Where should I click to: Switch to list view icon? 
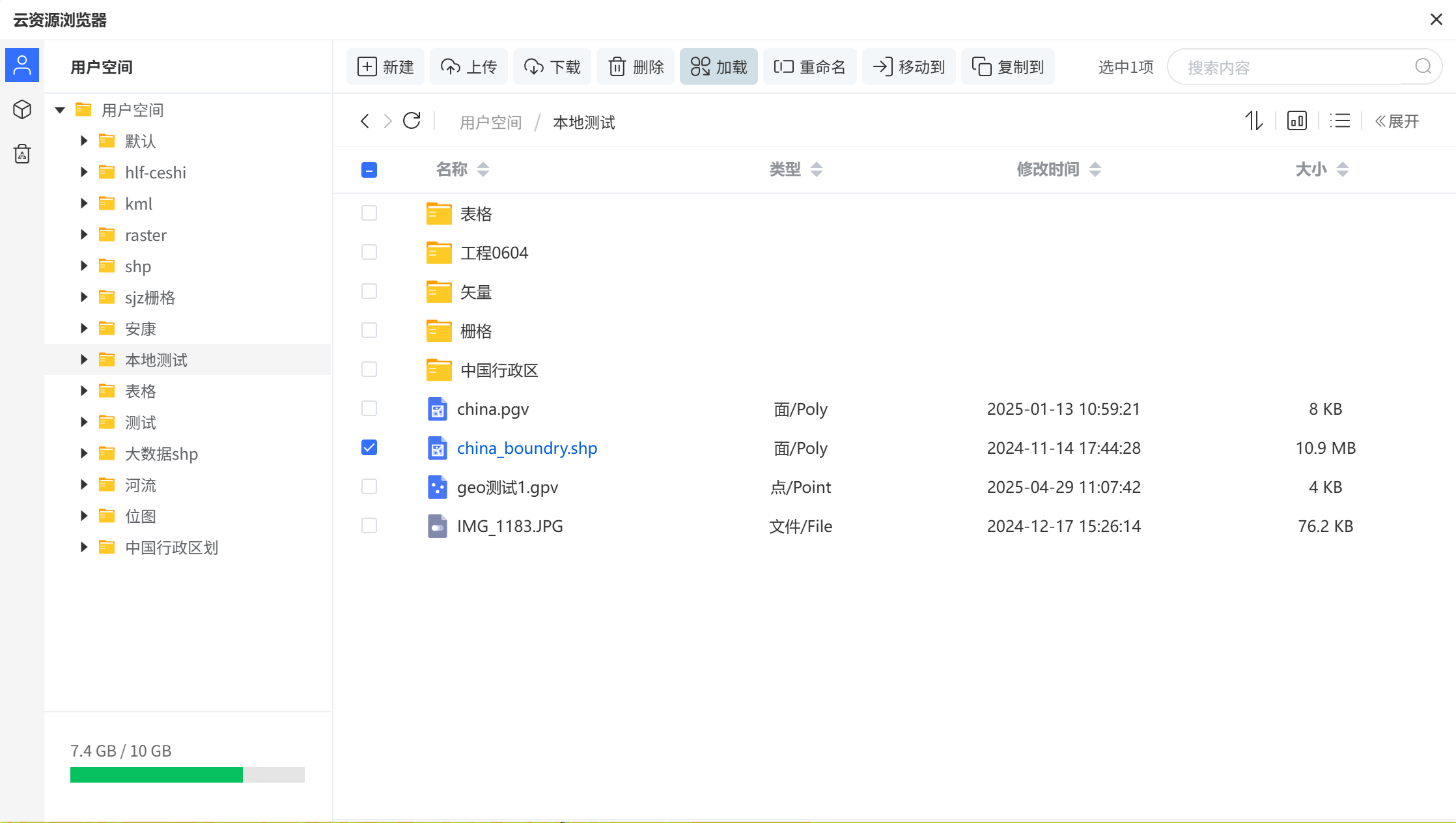(1340, 121)
